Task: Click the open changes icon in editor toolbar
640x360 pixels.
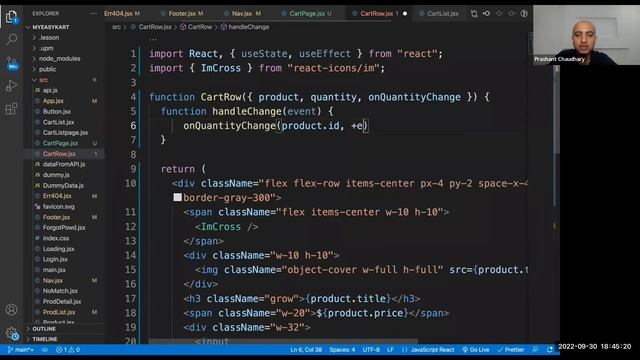Action: pos(474,13)
